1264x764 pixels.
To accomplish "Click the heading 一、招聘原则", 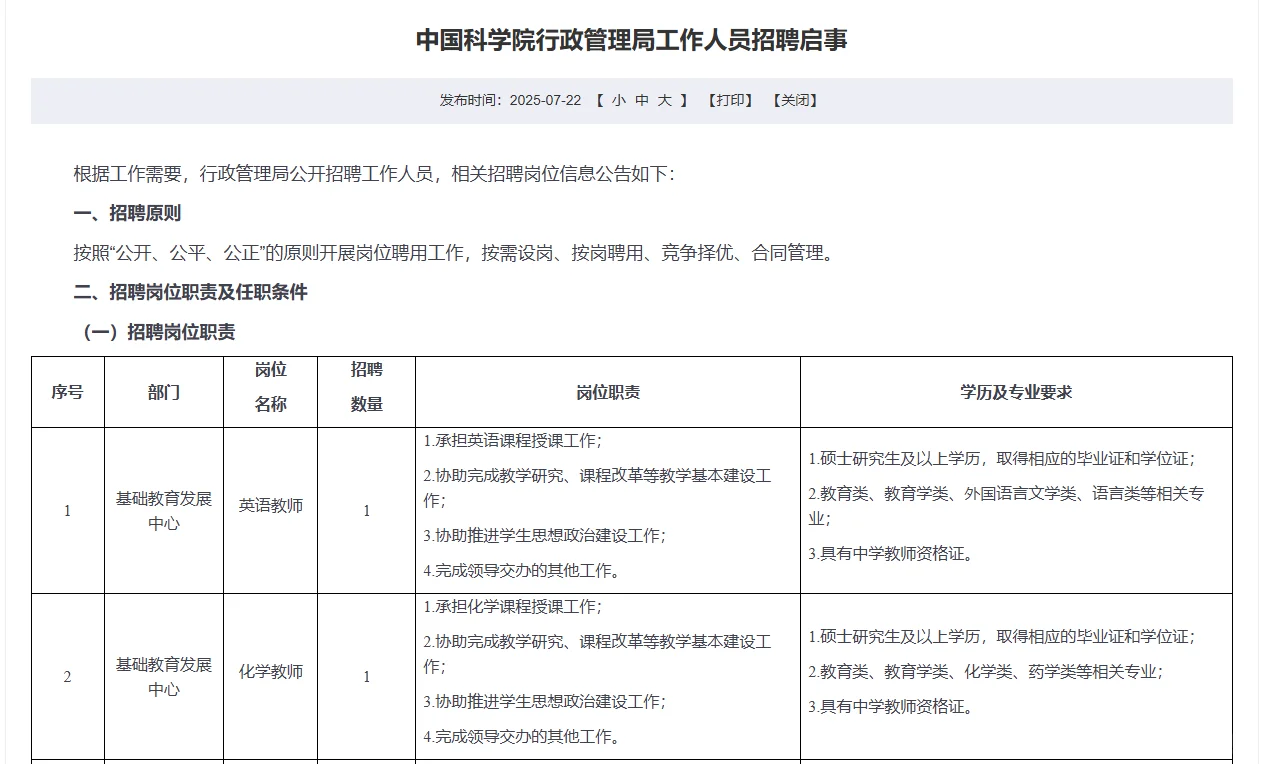I will click(x=127, y=213).
